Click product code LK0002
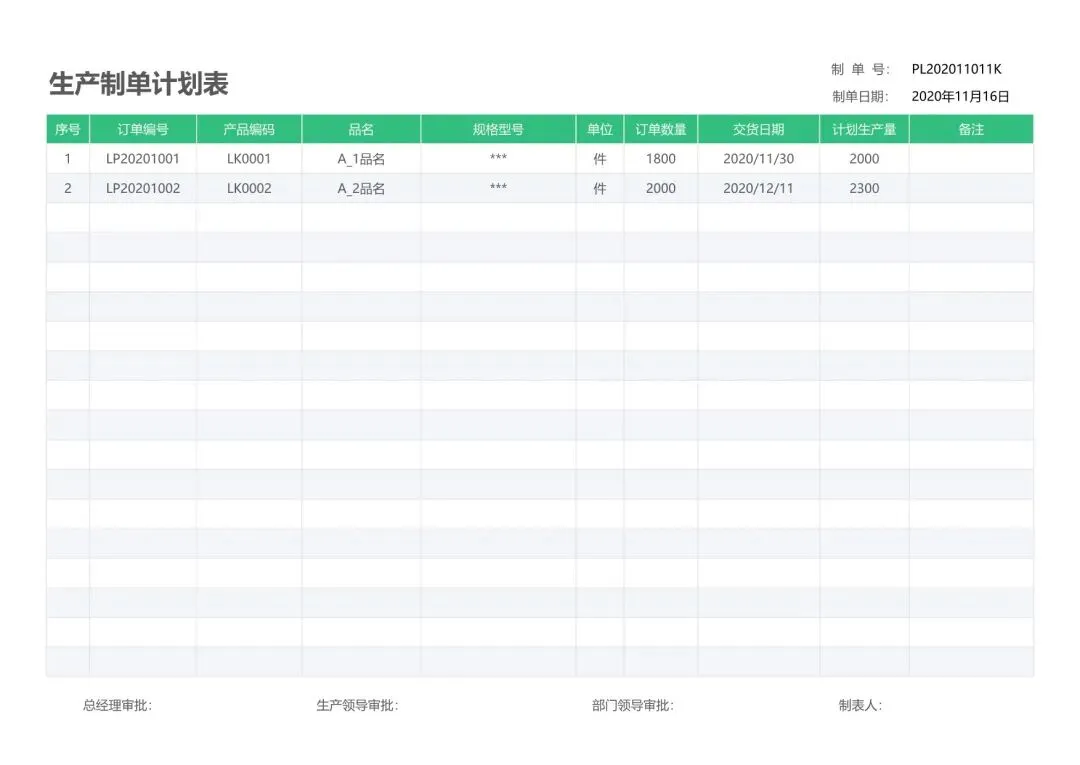 (249, 189)
